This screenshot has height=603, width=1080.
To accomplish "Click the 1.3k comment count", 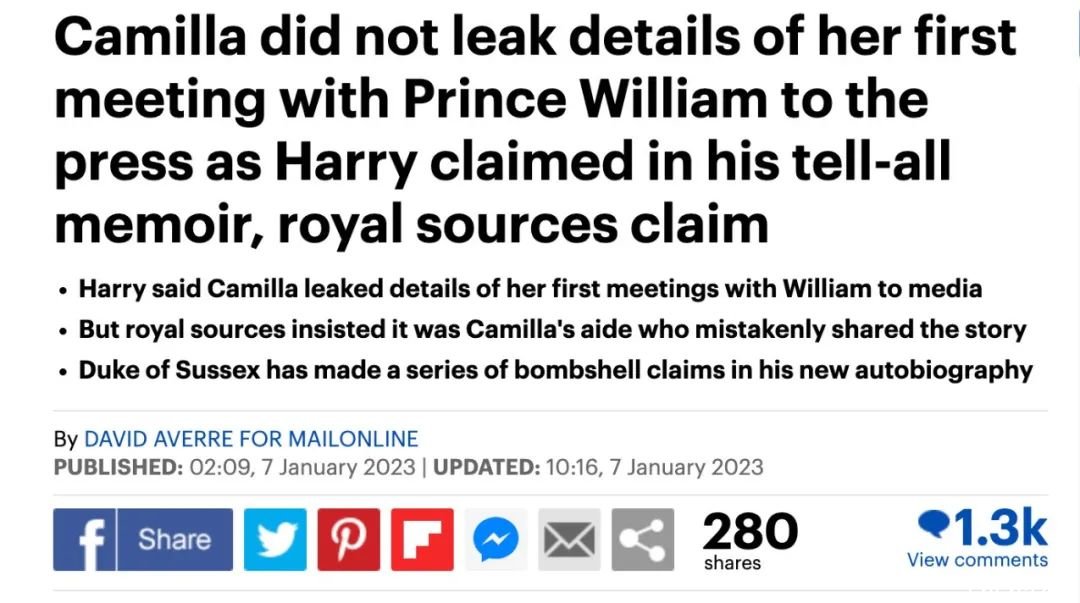I will pos(1000,527).
